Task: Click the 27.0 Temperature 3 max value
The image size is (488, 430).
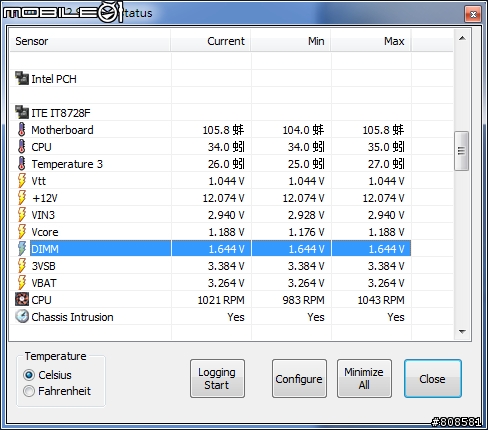Action: click(x=386, y=164)
